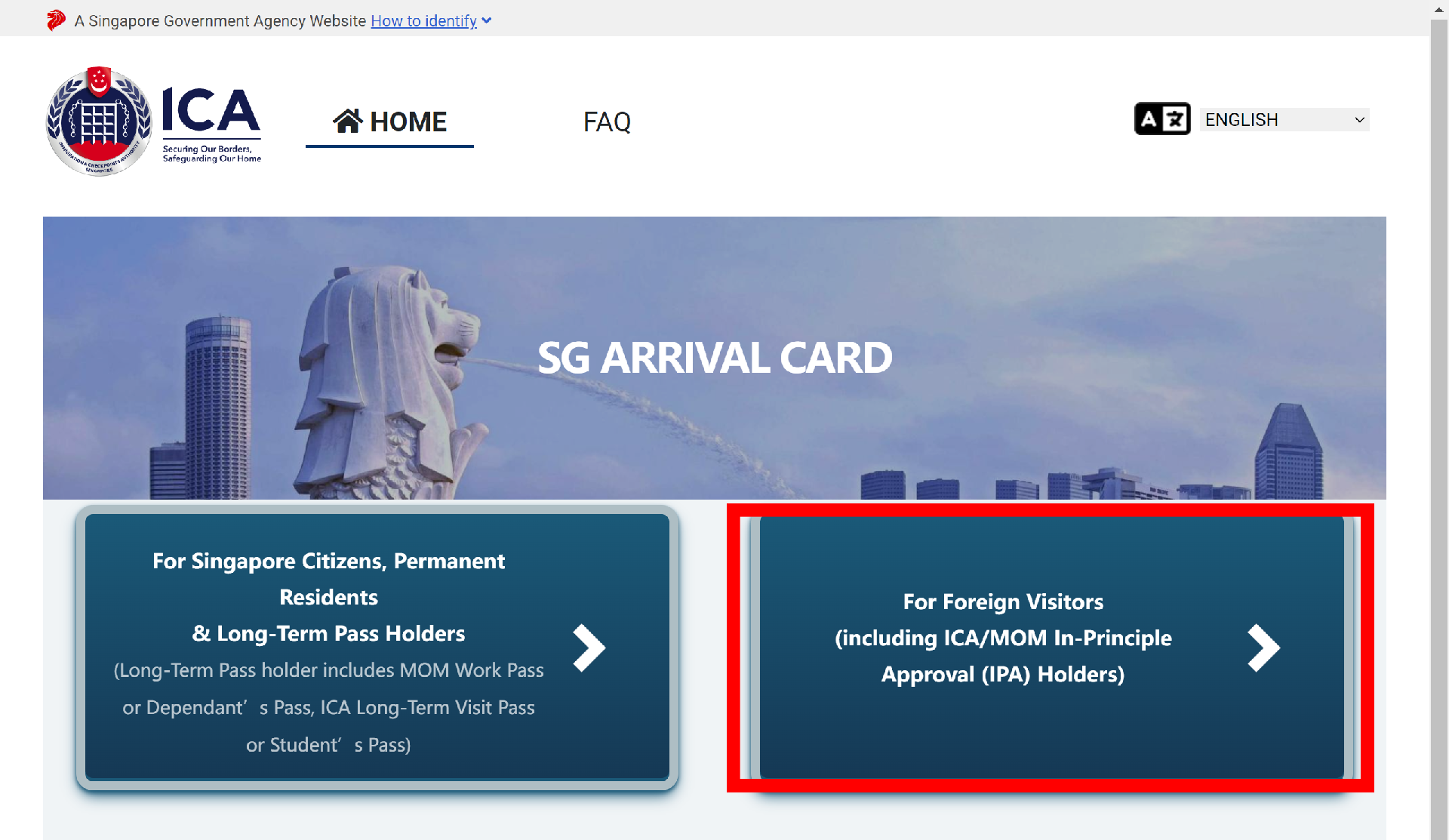Image resolution: width=1449 pixels, height=840 pixels.
Task: Open the FAQ menu item
Action: click(x=607, y=122)
